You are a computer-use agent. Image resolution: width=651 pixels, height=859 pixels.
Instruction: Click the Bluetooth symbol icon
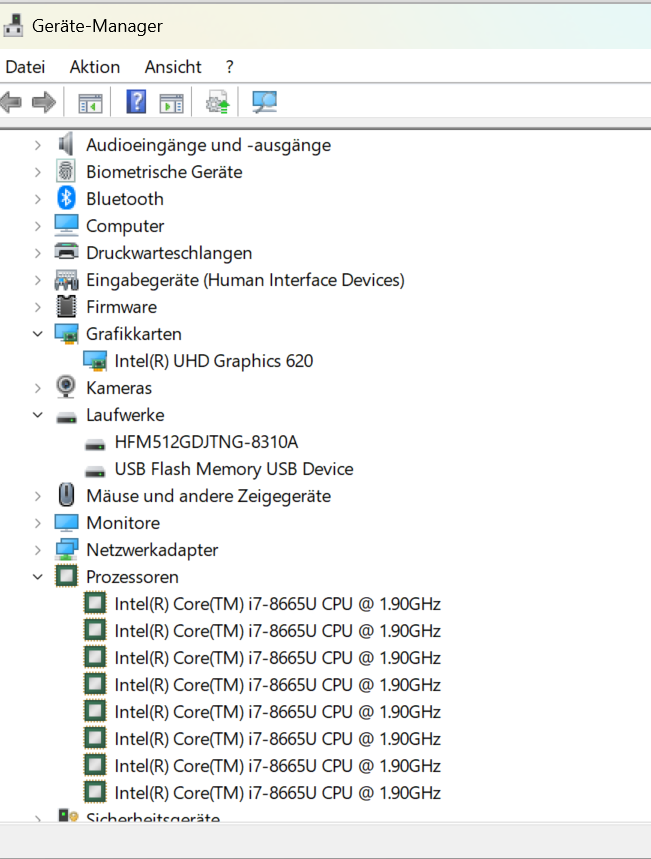(66, 198)
